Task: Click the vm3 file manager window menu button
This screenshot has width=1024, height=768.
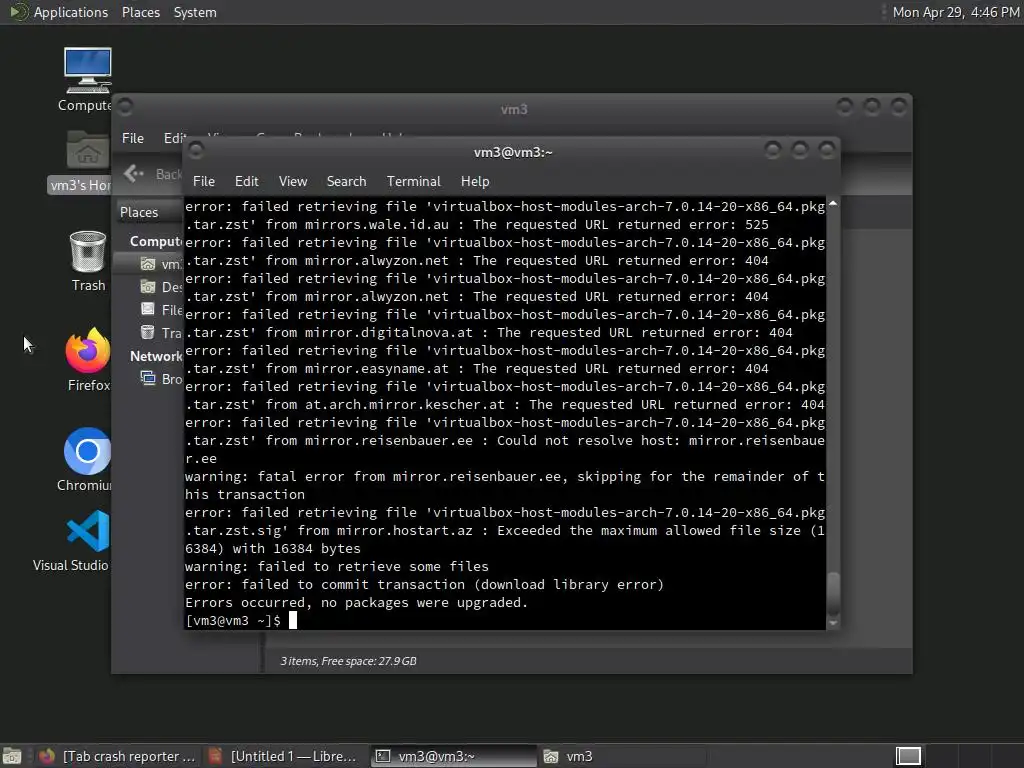Action: 125,106
